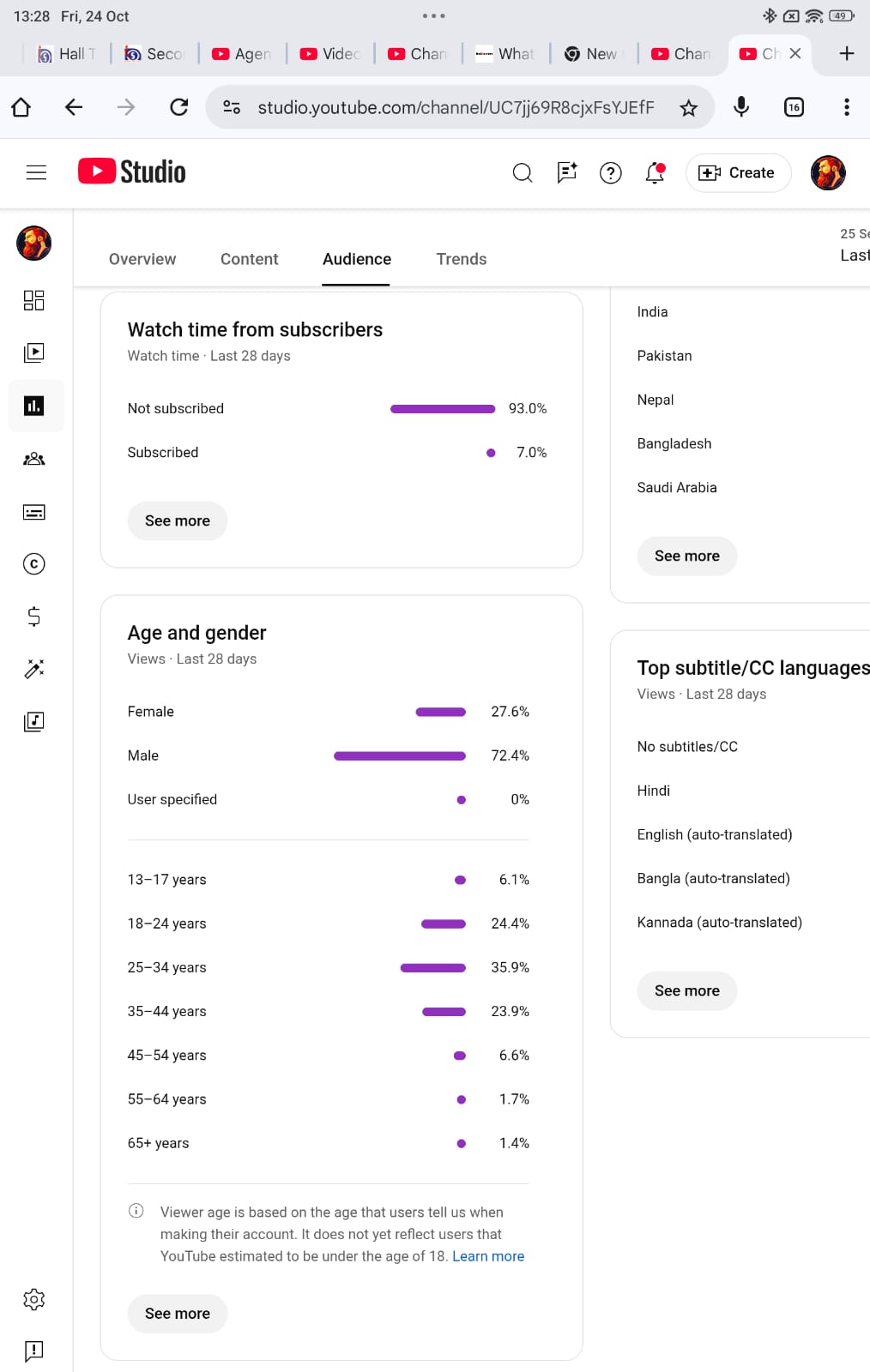Open the Community sidebar icon
This screenshot has height=1372, width=870.
(34, 459)
